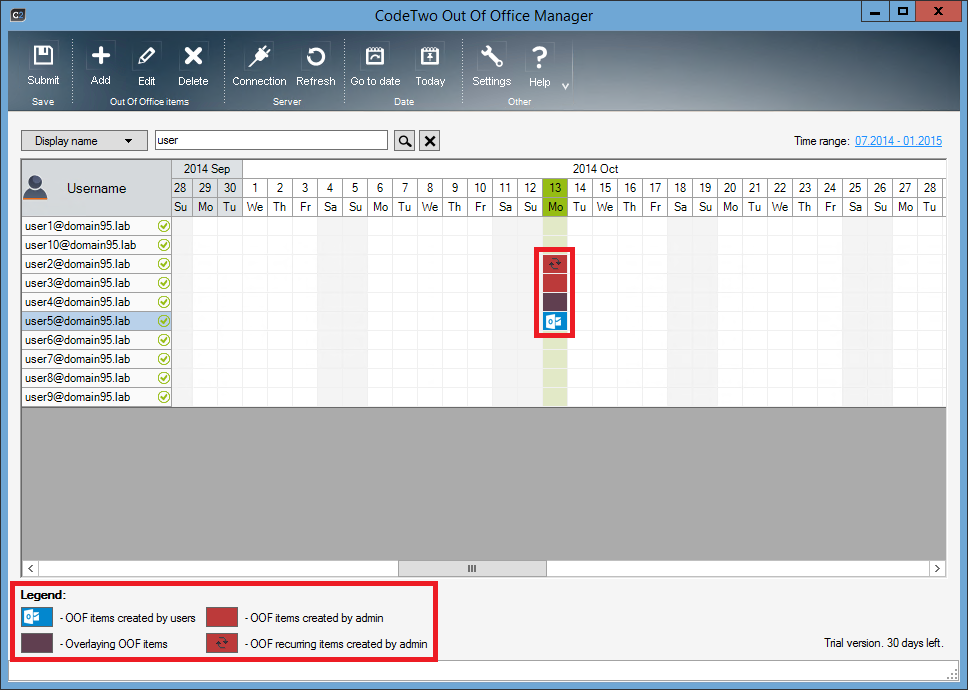
Task: Click the green status check for user4@domain95.lab
Action: pos(164,302)
